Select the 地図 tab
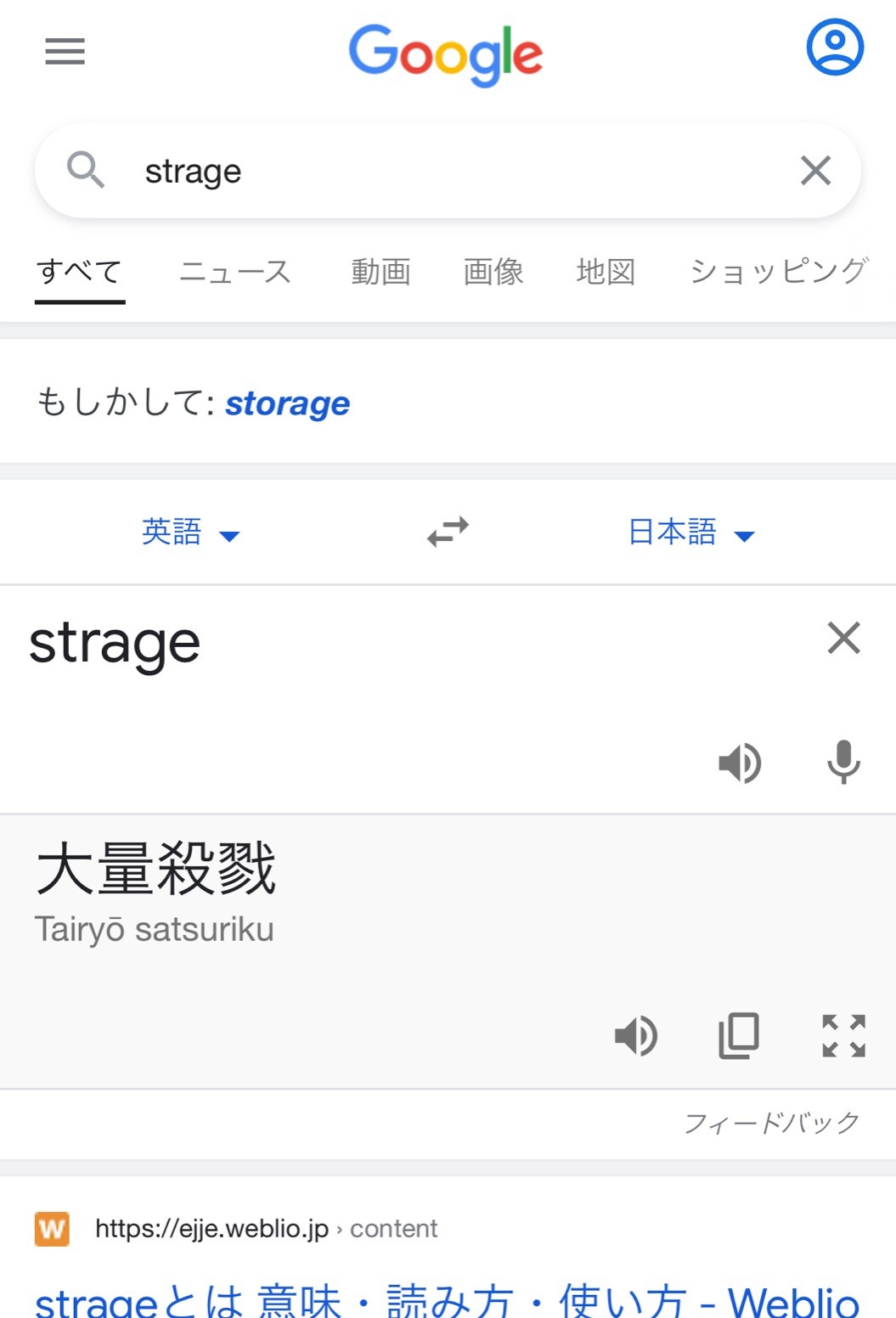This screenshot has width=896, height=1318. (x=606, y=272)
